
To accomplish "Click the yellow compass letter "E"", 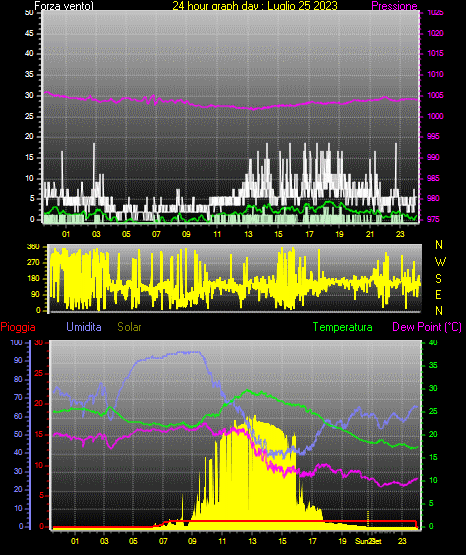I will tap(438, 295).
